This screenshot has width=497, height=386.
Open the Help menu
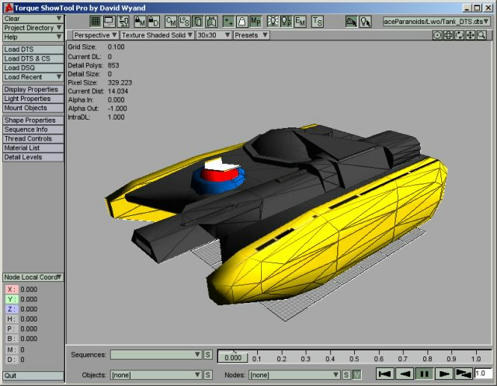pos(33,37)
